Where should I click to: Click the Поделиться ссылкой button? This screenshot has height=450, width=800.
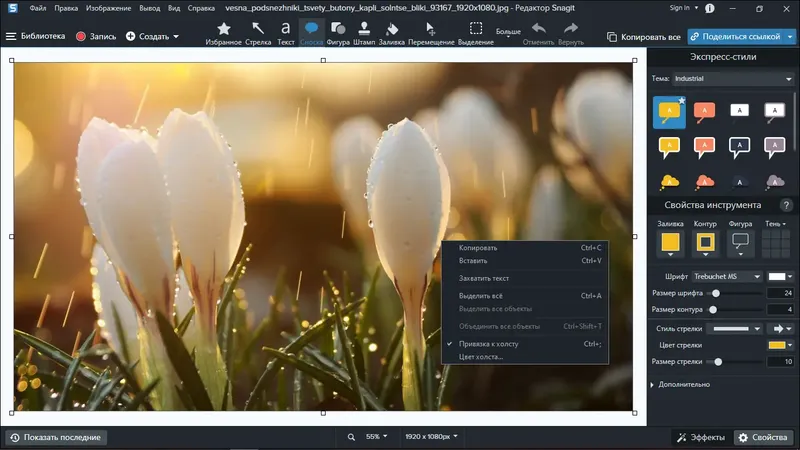[742, 36]
